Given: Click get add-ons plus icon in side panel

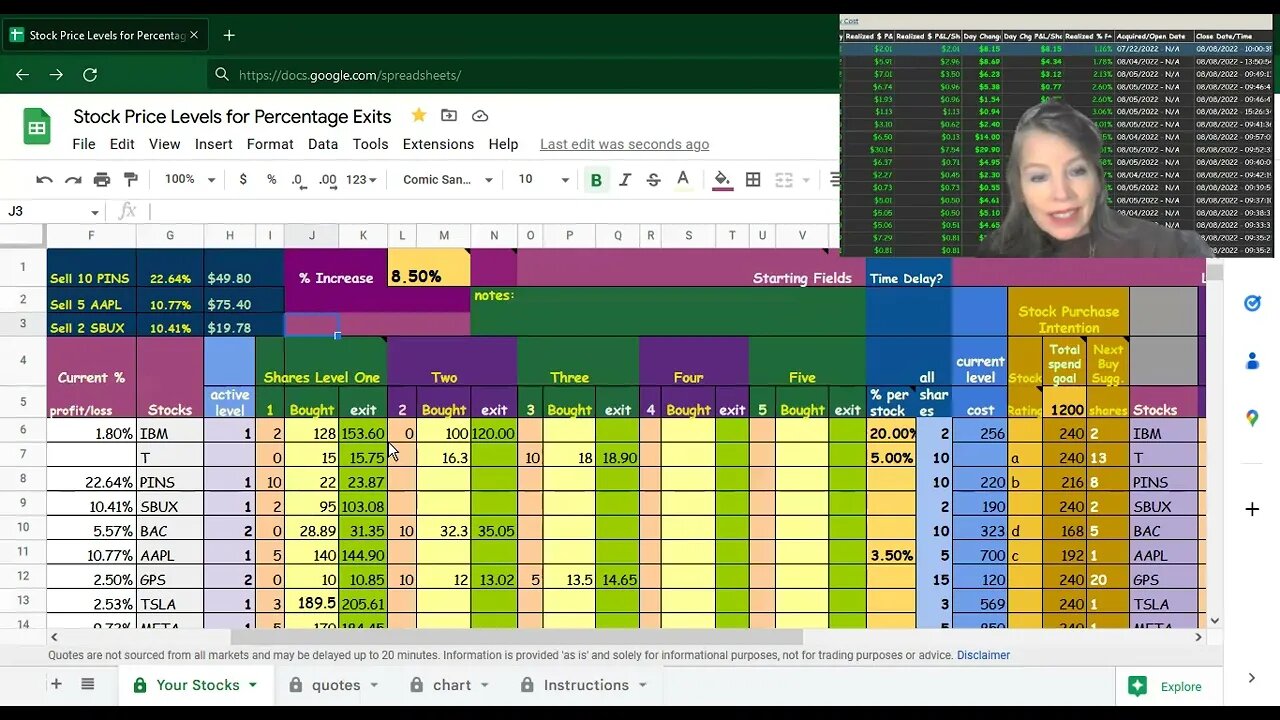Looking at the screenshot, I should point(1252,510).
